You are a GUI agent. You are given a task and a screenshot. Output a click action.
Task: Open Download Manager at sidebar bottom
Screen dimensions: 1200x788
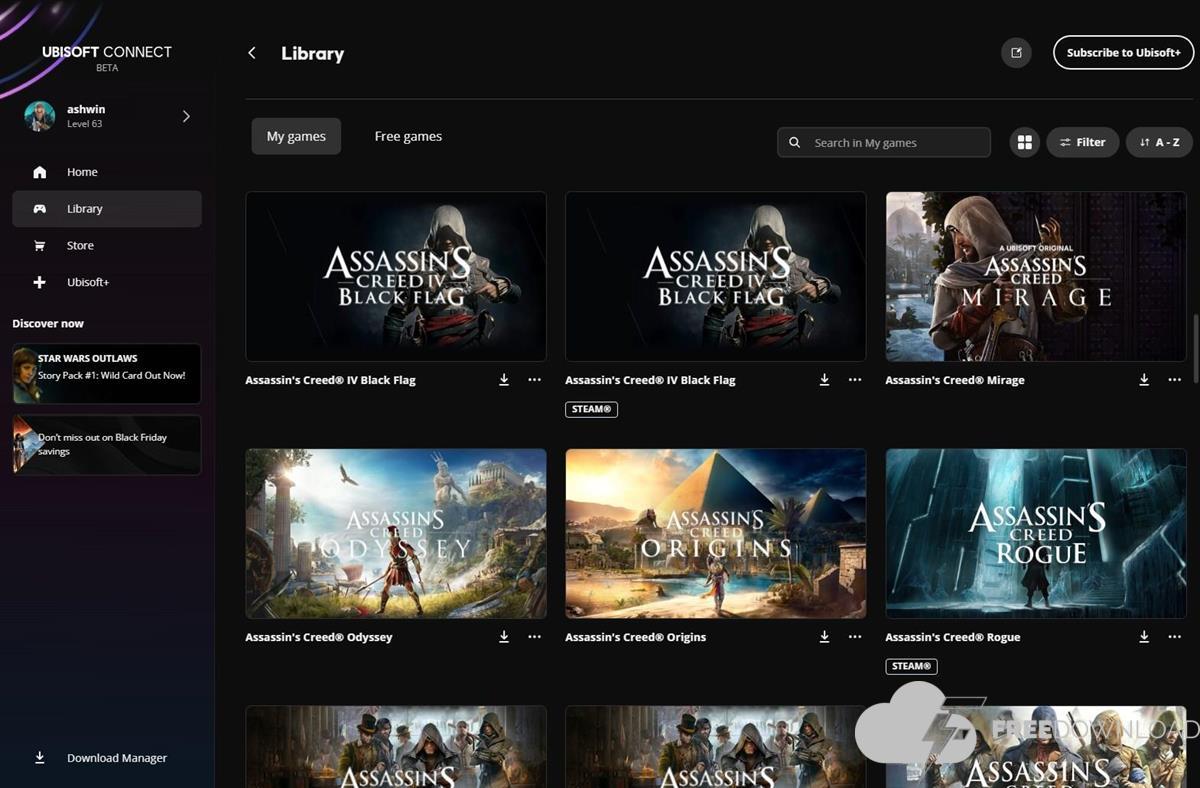116,758
